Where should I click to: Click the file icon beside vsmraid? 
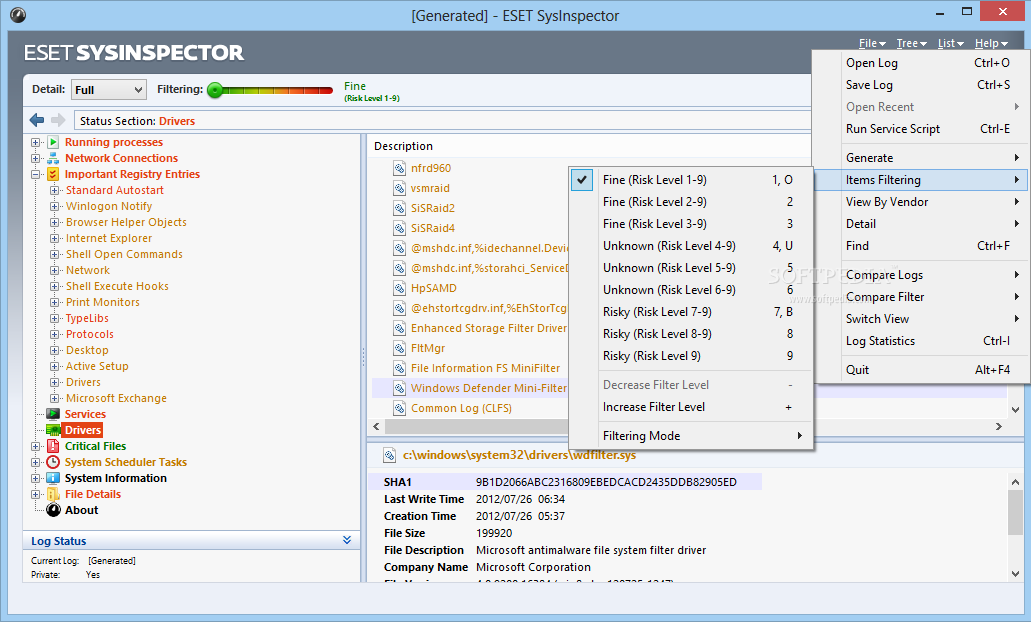tap(399, 188)
